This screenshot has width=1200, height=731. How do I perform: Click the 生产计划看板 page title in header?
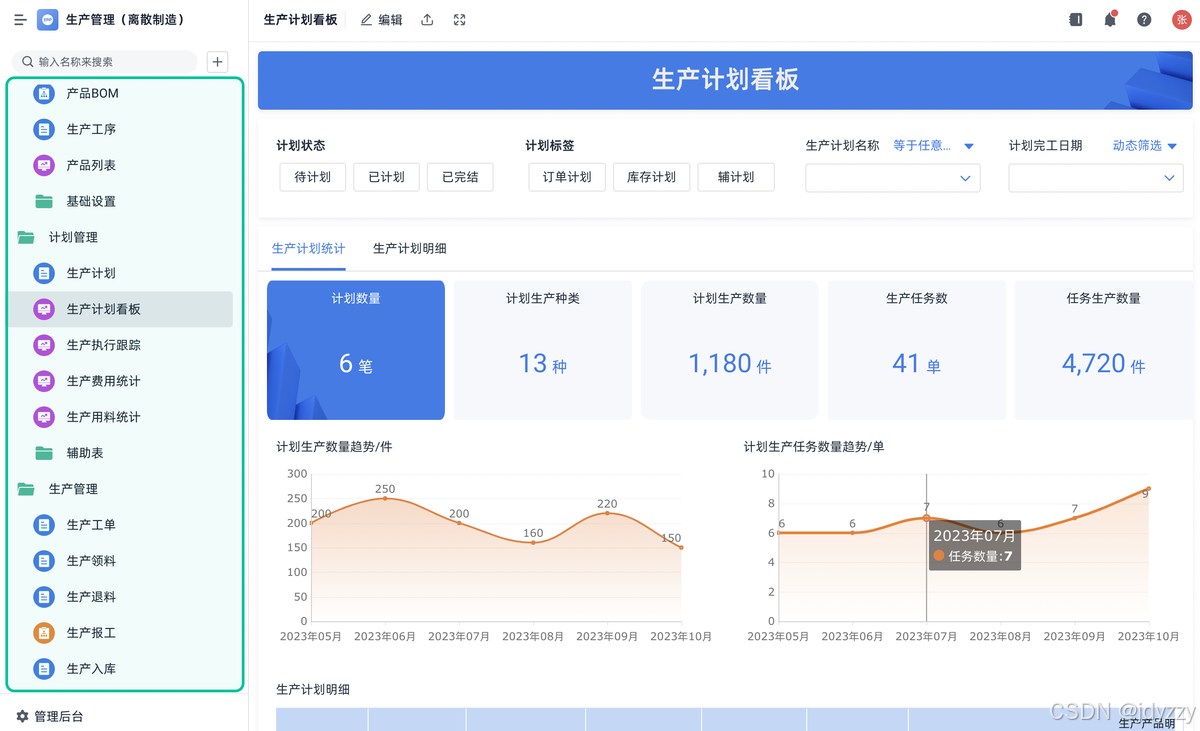click(x=300, y=20)
